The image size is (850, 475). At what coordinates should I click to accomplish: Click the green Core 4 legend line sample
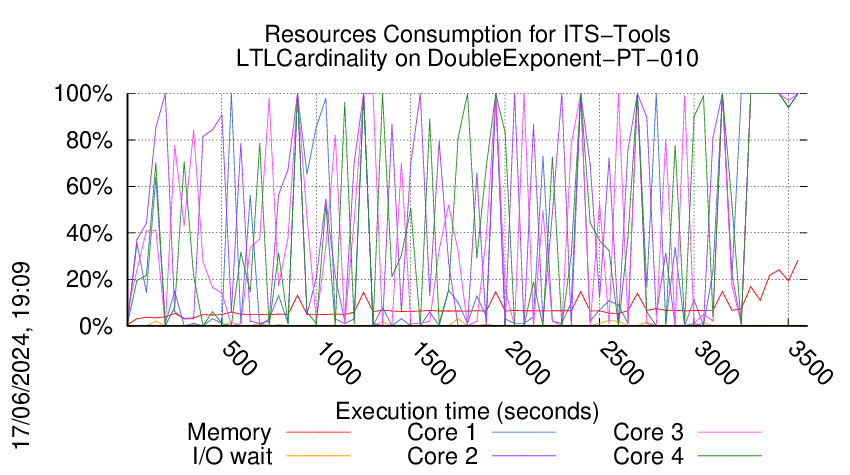click(730, 456)
